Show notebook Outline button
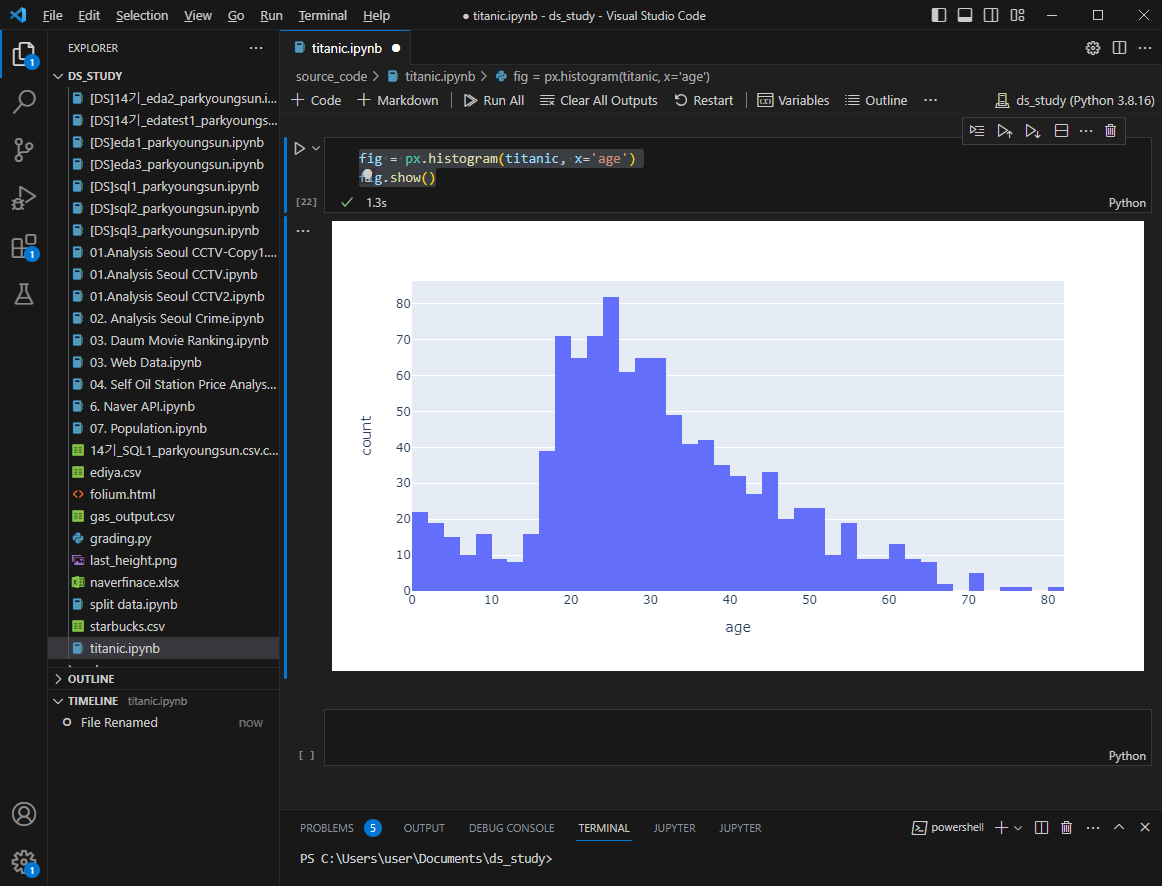This screenshot has height=886, width=1162. pyautogui.click(x=876, y=100)
